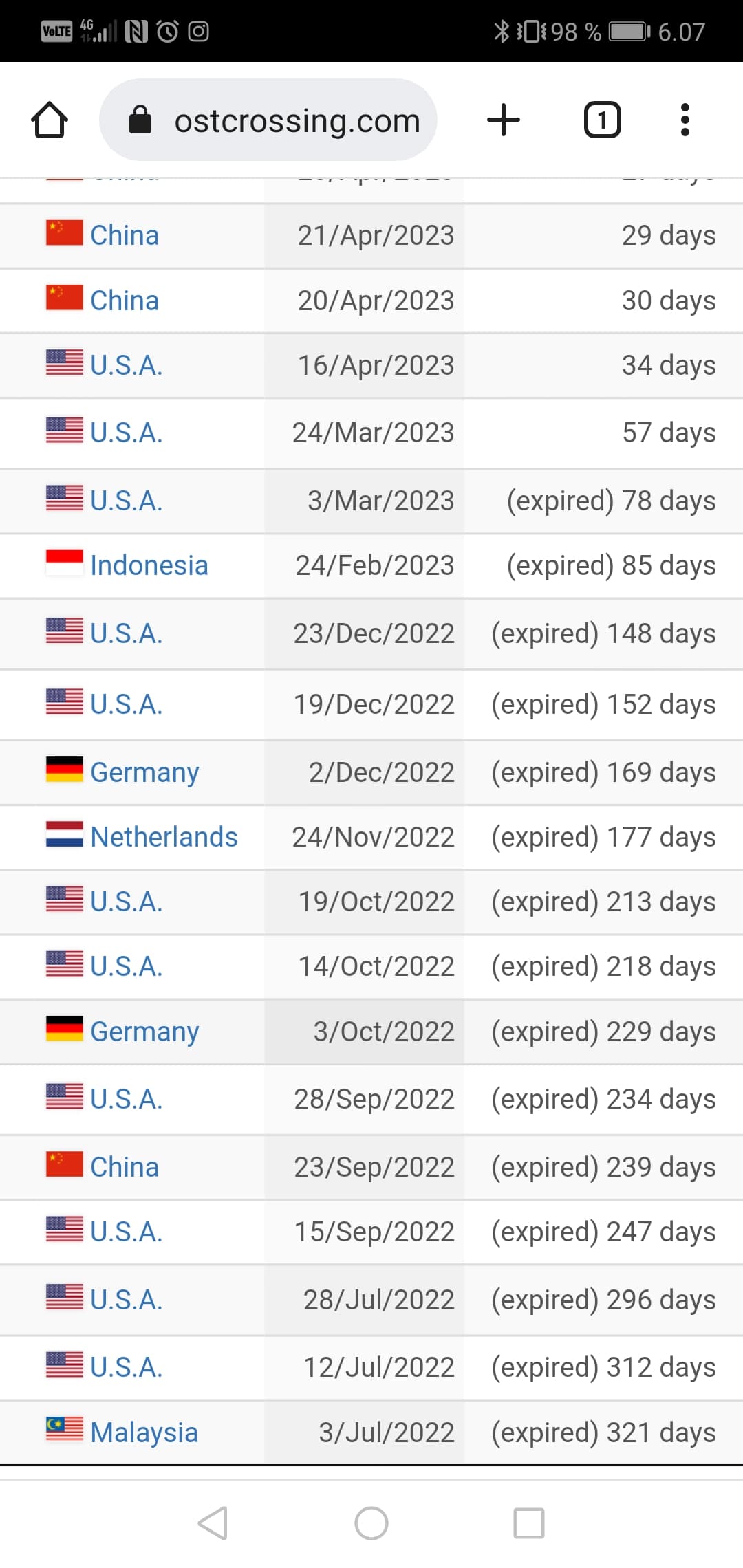Open the U.S.A. link dated 16/Apr/2023
The width and height of the screenshot is (743, 1568).
(127, 365)
